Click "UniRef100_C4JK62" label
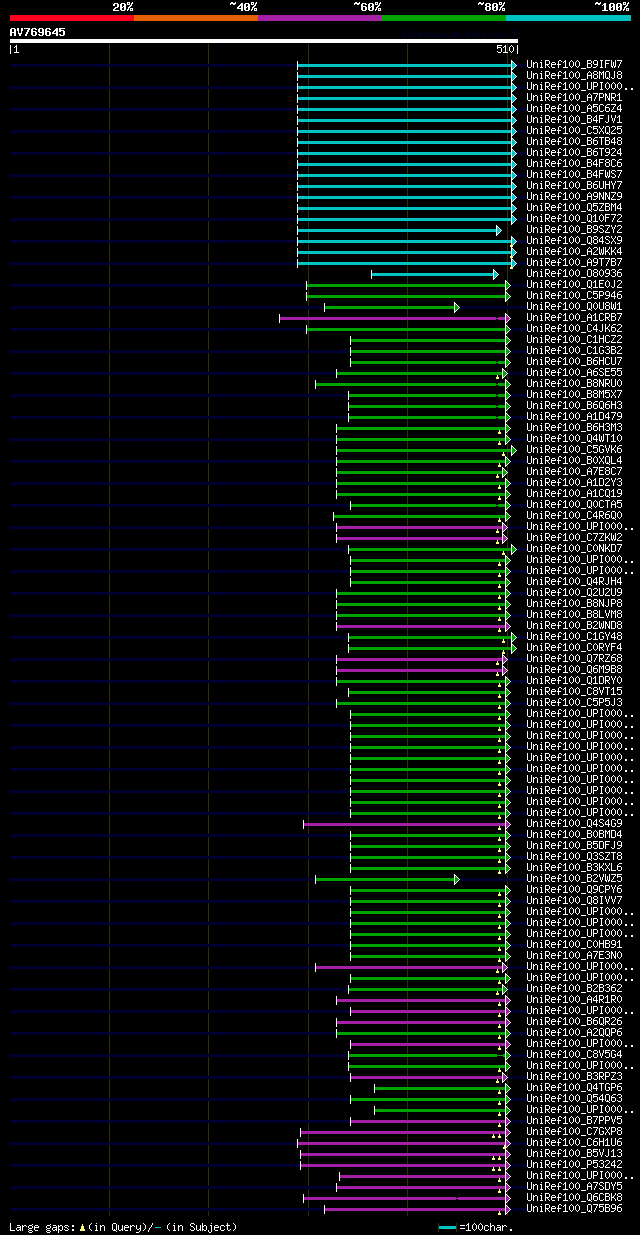This screenshot has height=1235, width=640. [574, 329]
